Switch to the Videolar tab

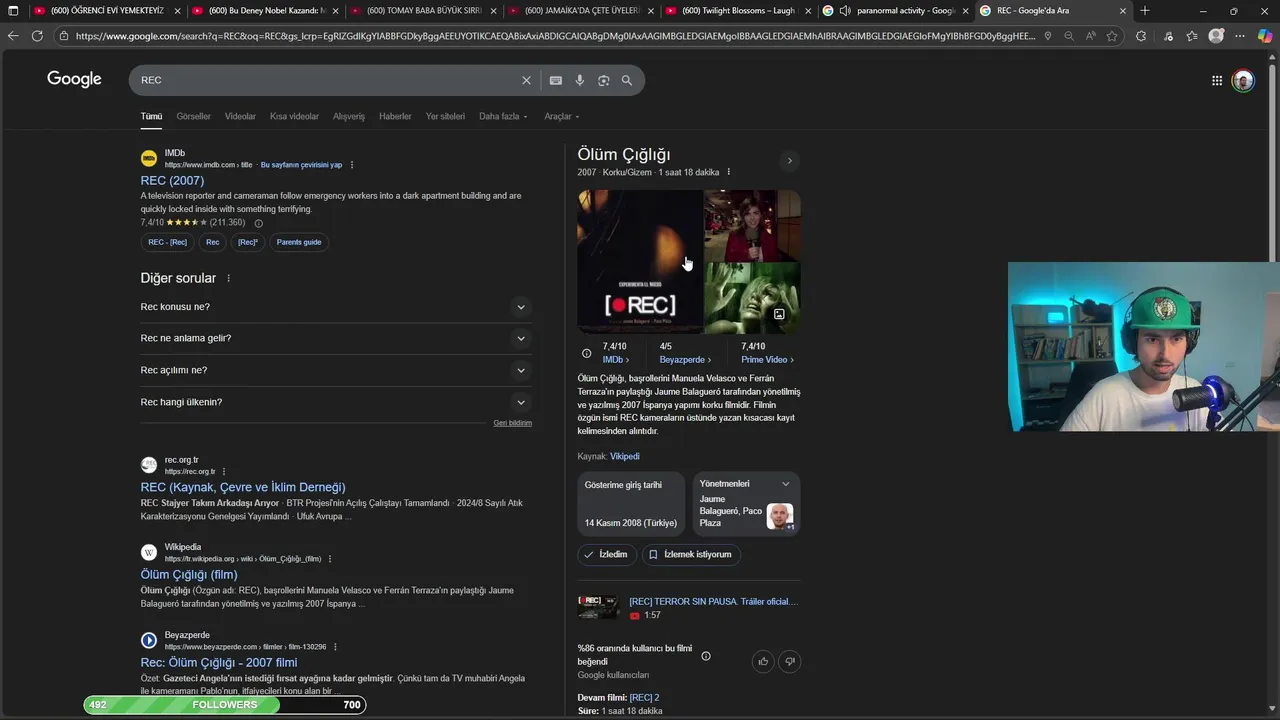[x=240, y=116]
